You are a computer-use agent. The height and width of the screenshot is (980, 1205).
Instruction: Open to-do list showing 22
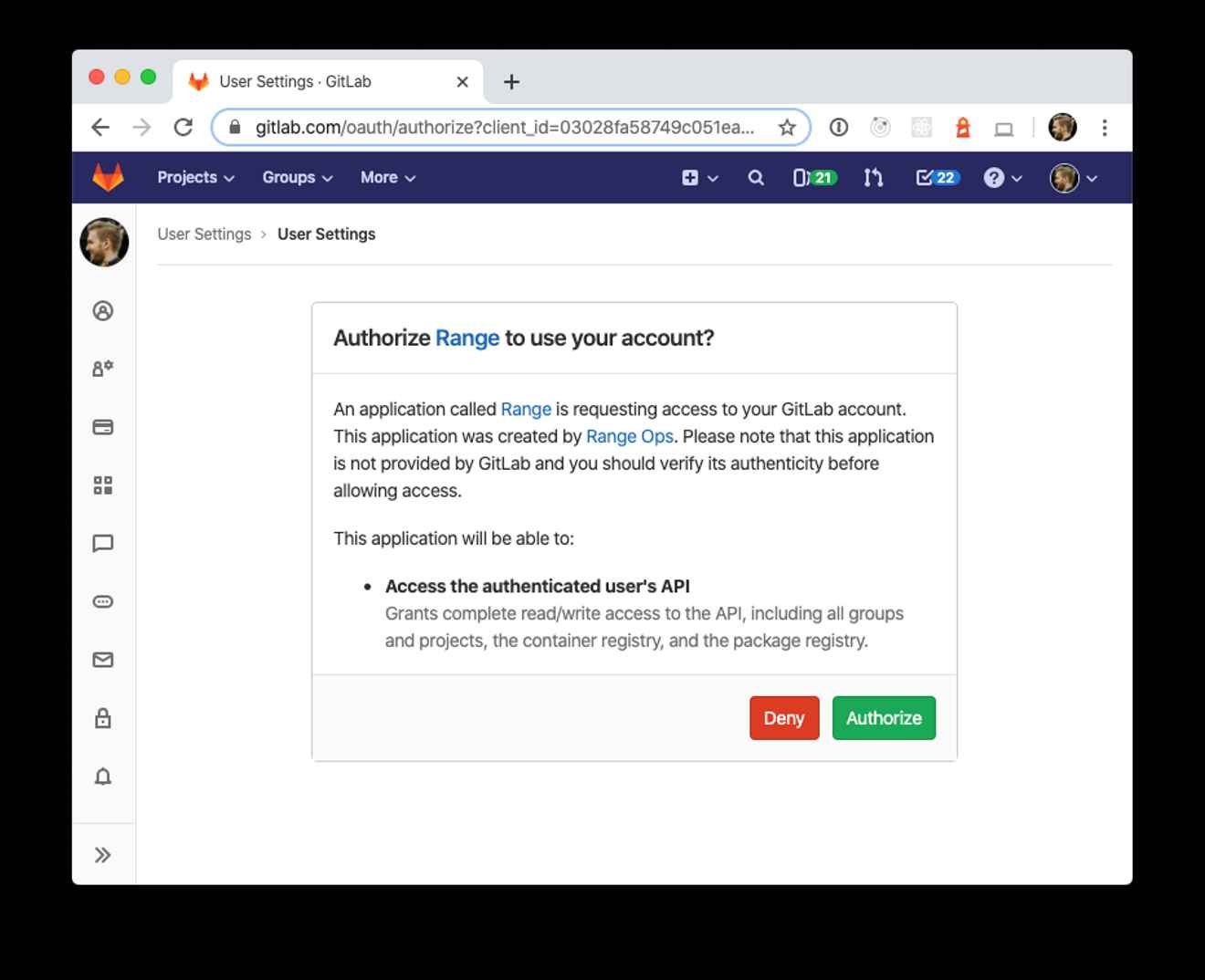[938, 178]
